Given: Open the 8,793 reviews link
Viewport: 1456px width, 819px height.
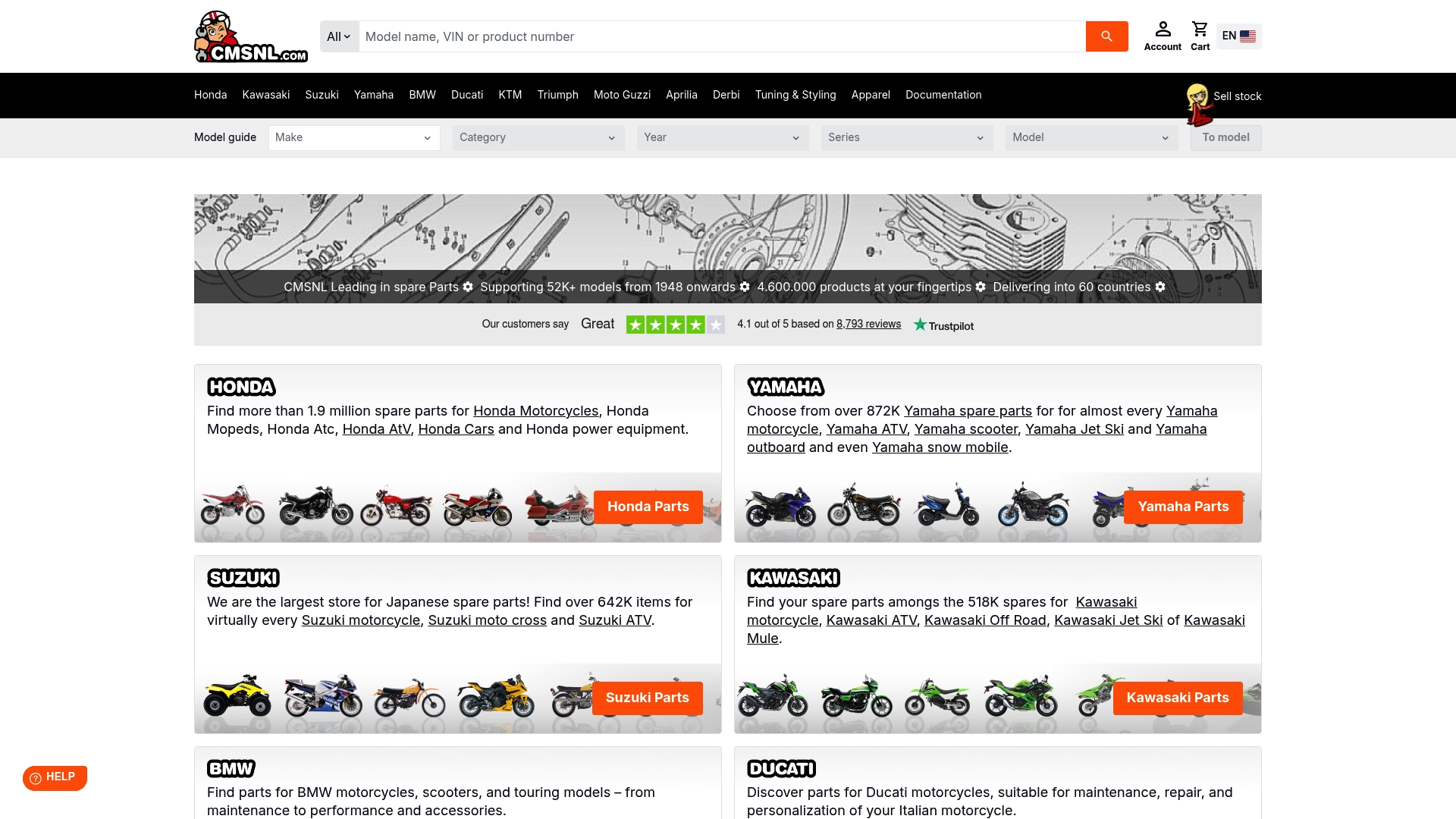Looking at the screenshot, I should tap(869, 324).
